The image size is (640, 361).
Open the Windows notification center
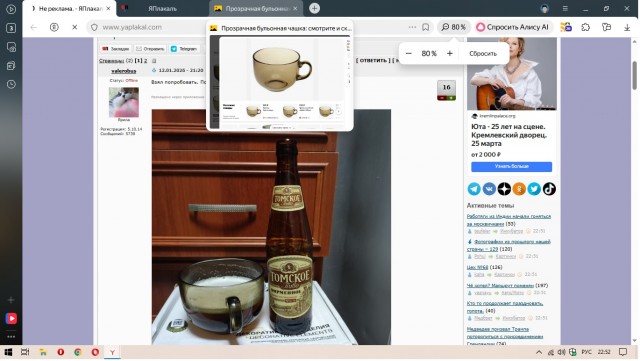point(622,352)
